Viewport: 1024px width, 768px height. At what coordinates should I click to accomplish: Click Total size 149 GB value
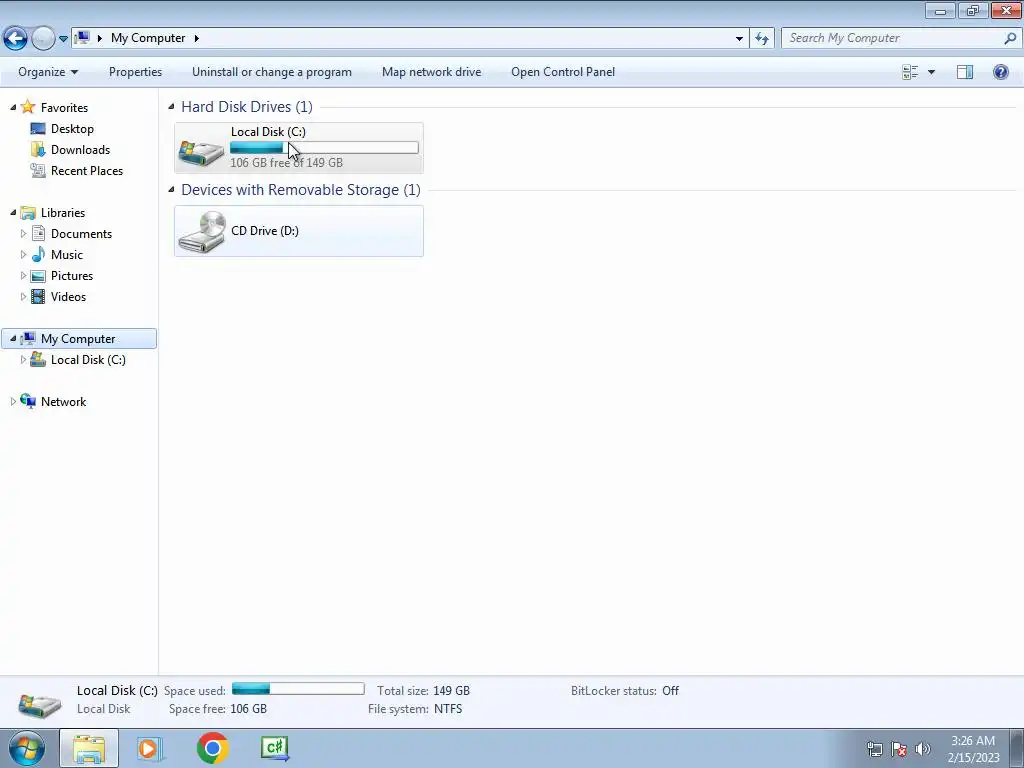coord(451,690)
